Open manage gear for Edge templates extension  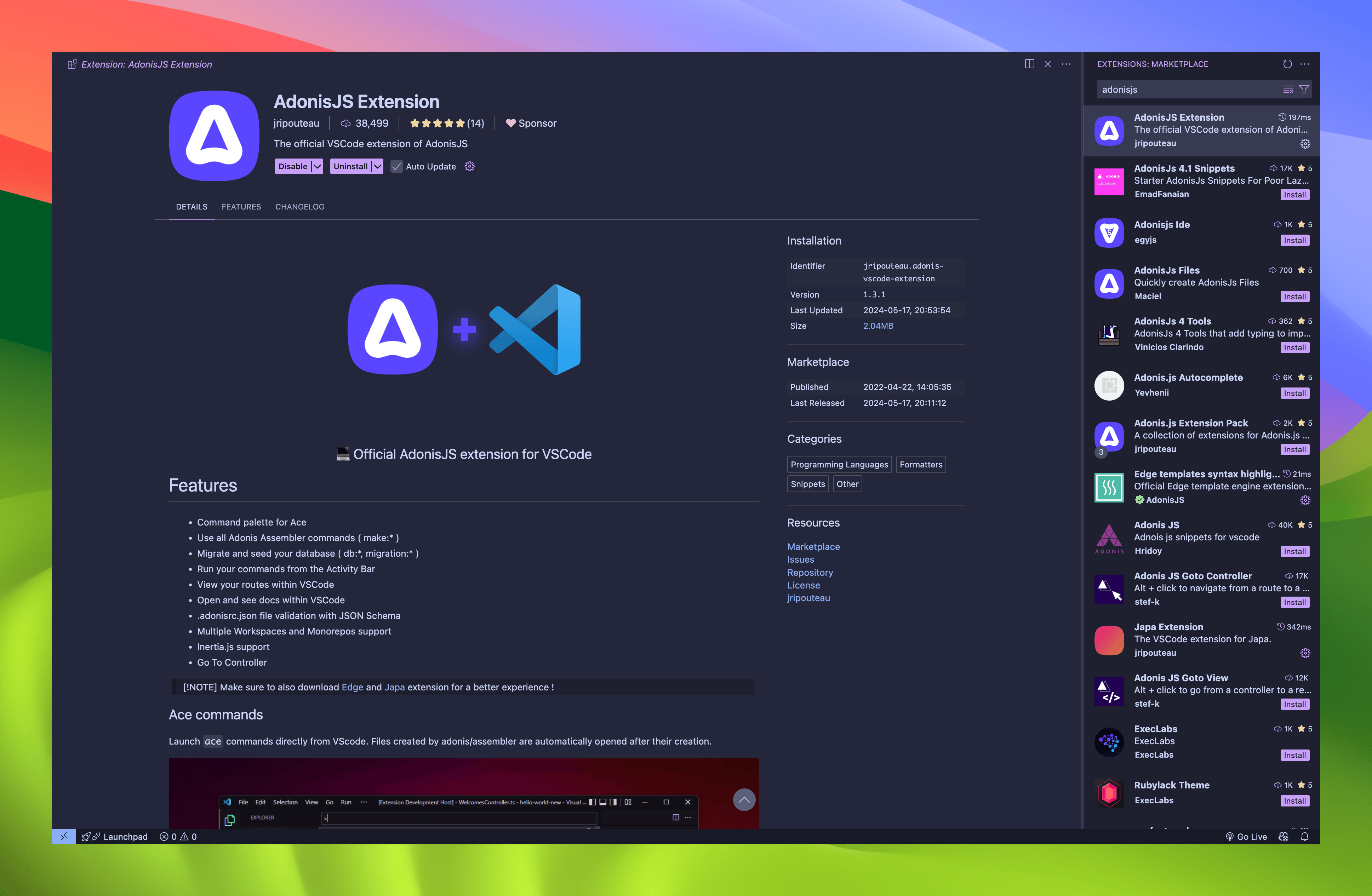[x=1305, y=500]
